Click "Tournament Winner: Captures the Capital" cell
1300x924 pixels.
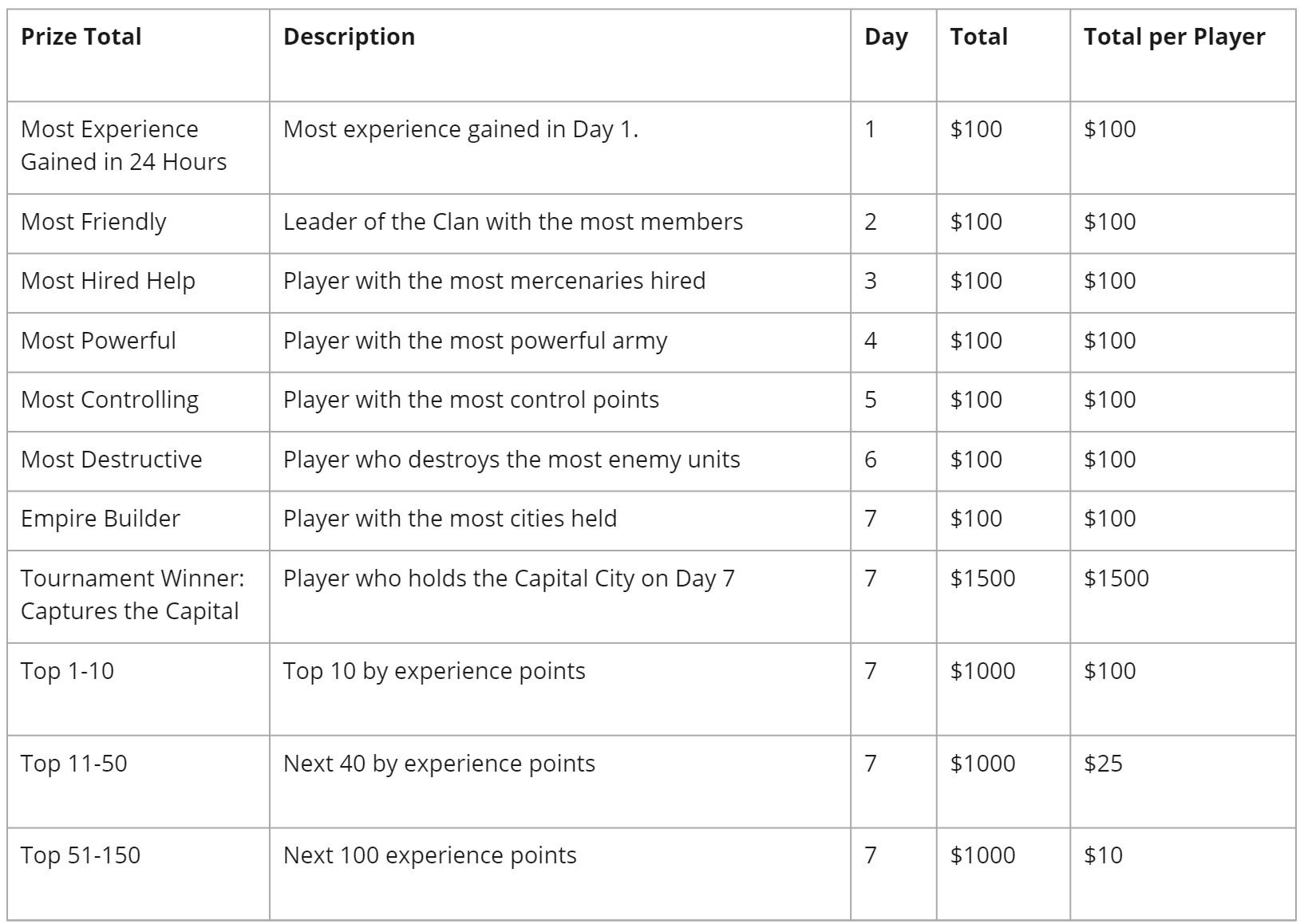[x=132, y=594]
